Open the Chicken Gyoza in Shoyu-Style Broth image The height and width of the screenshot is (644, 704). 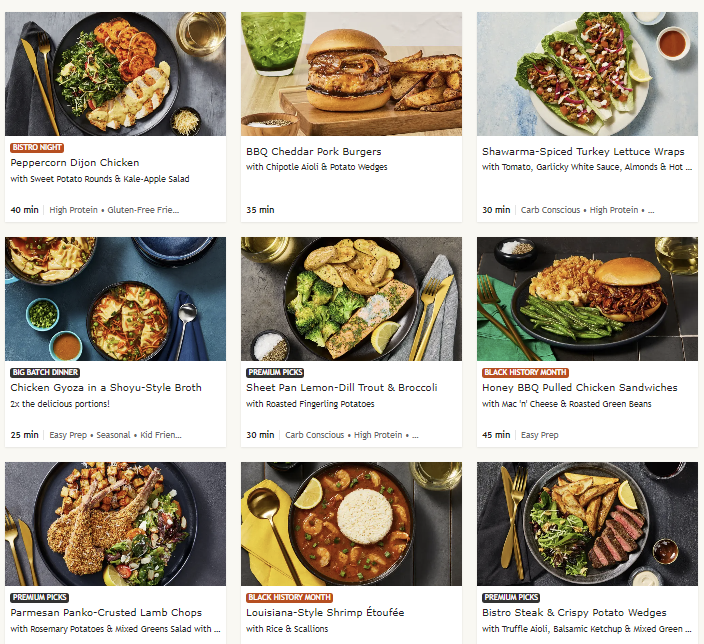point(115,299)
